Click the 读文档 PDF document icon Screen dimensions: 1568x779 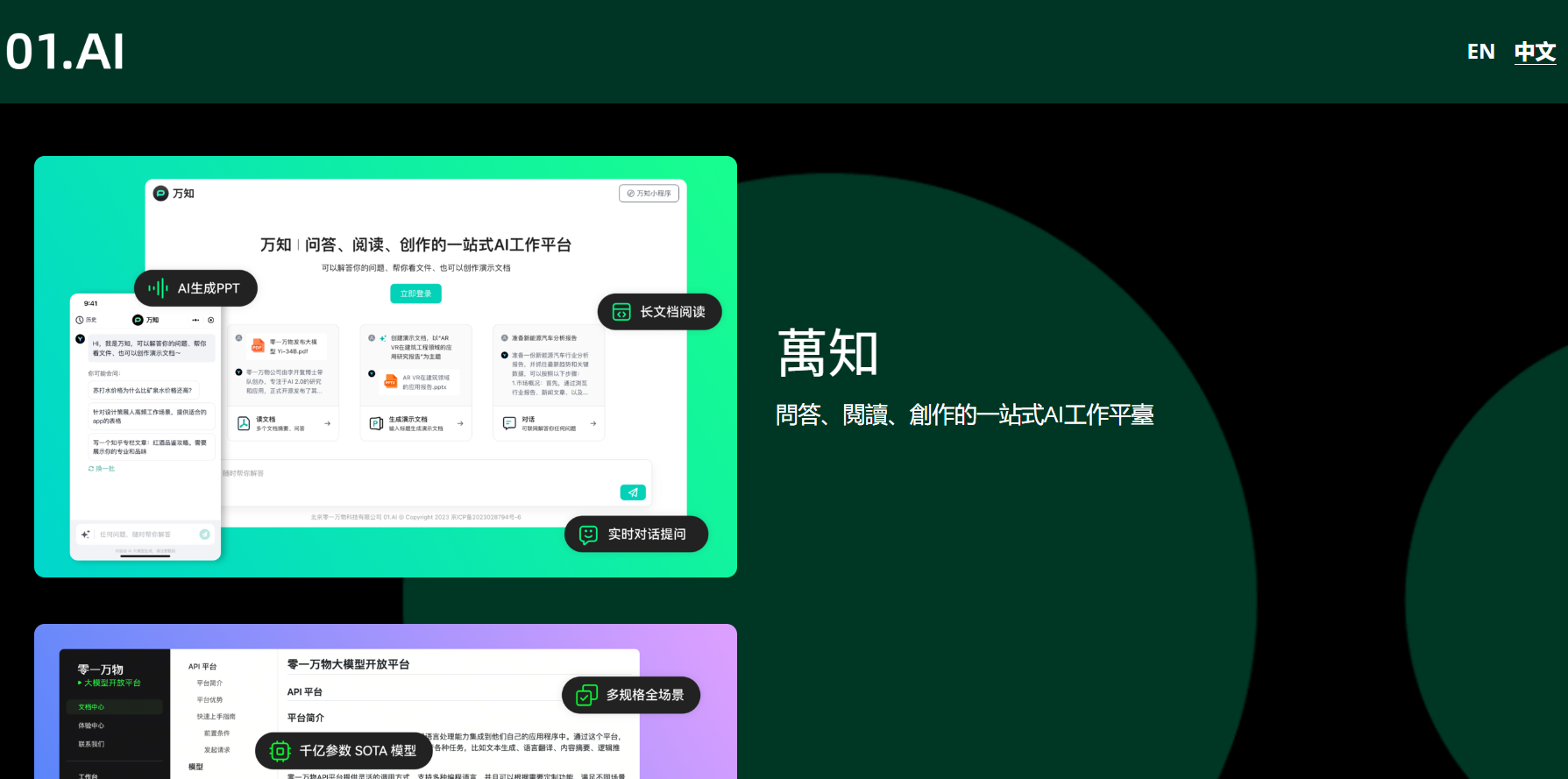tap(244, 423)
